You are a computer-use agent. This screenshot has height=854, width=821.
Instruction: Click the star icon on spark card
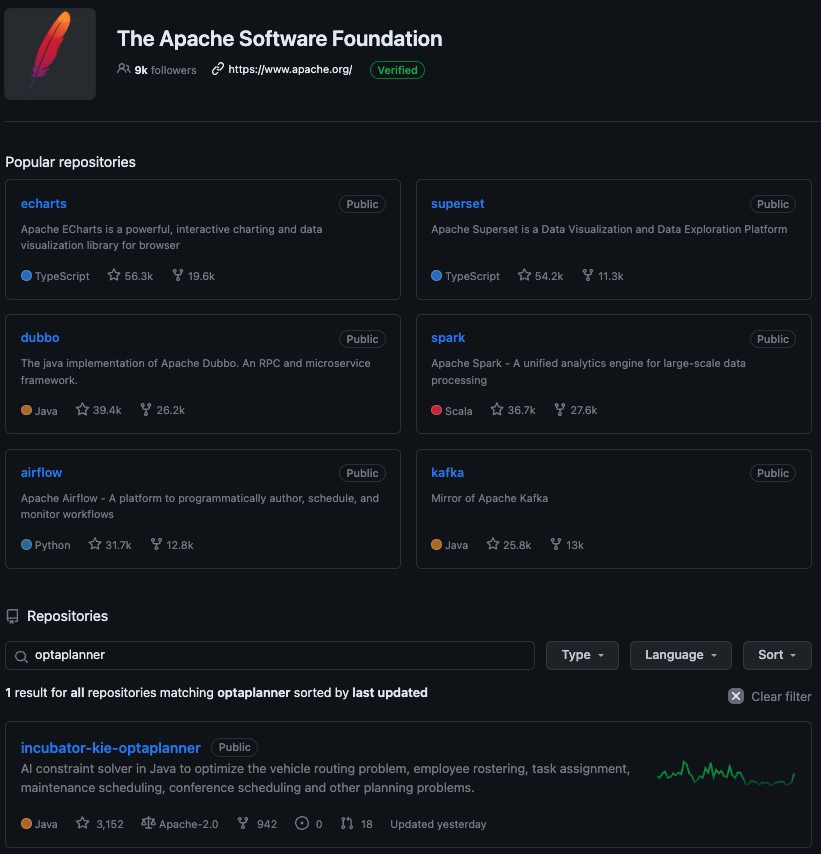[497, 409]
